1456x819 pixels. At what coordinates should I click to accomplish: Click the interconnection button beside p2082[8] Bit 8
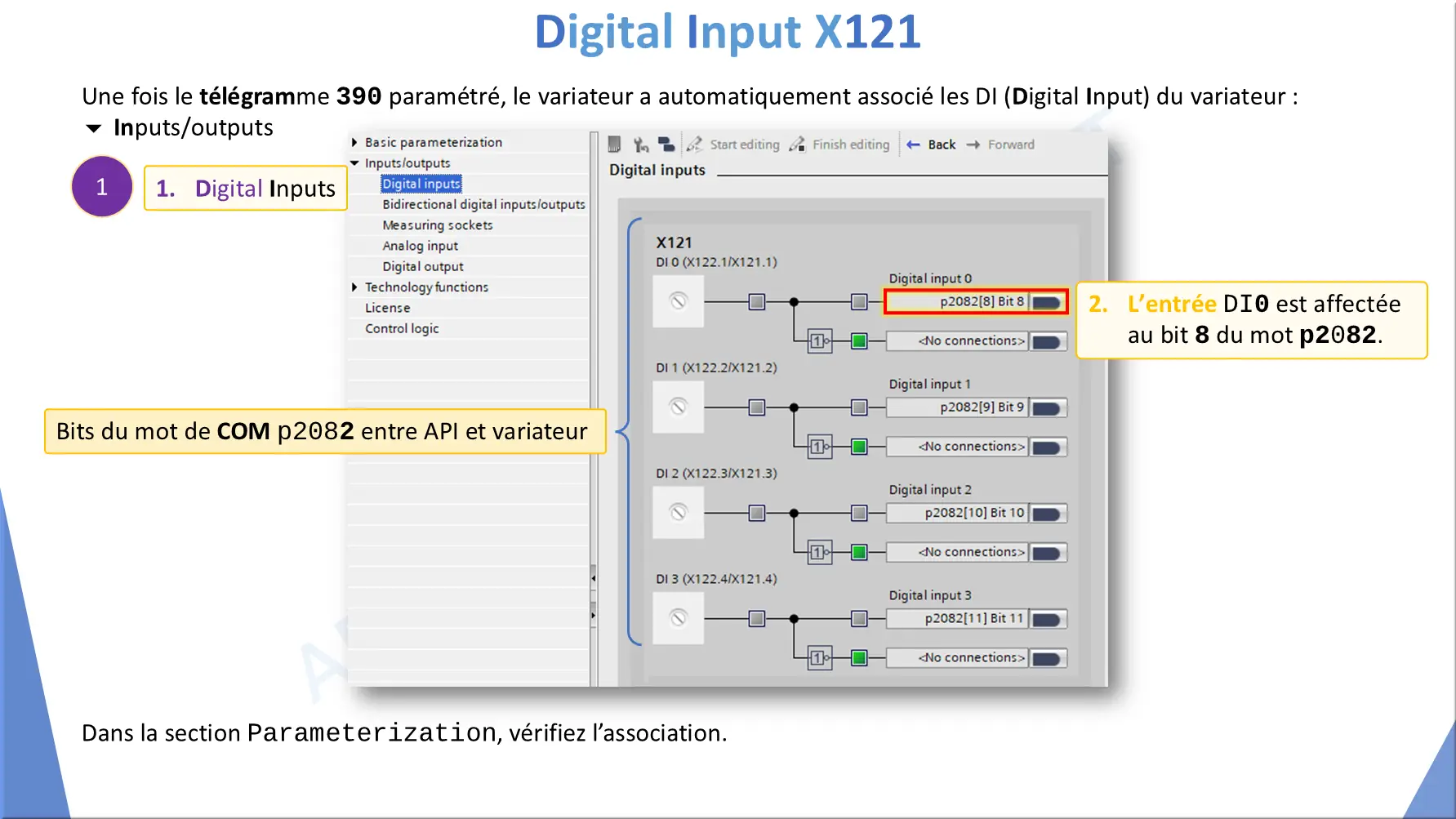coord(1047,302)
